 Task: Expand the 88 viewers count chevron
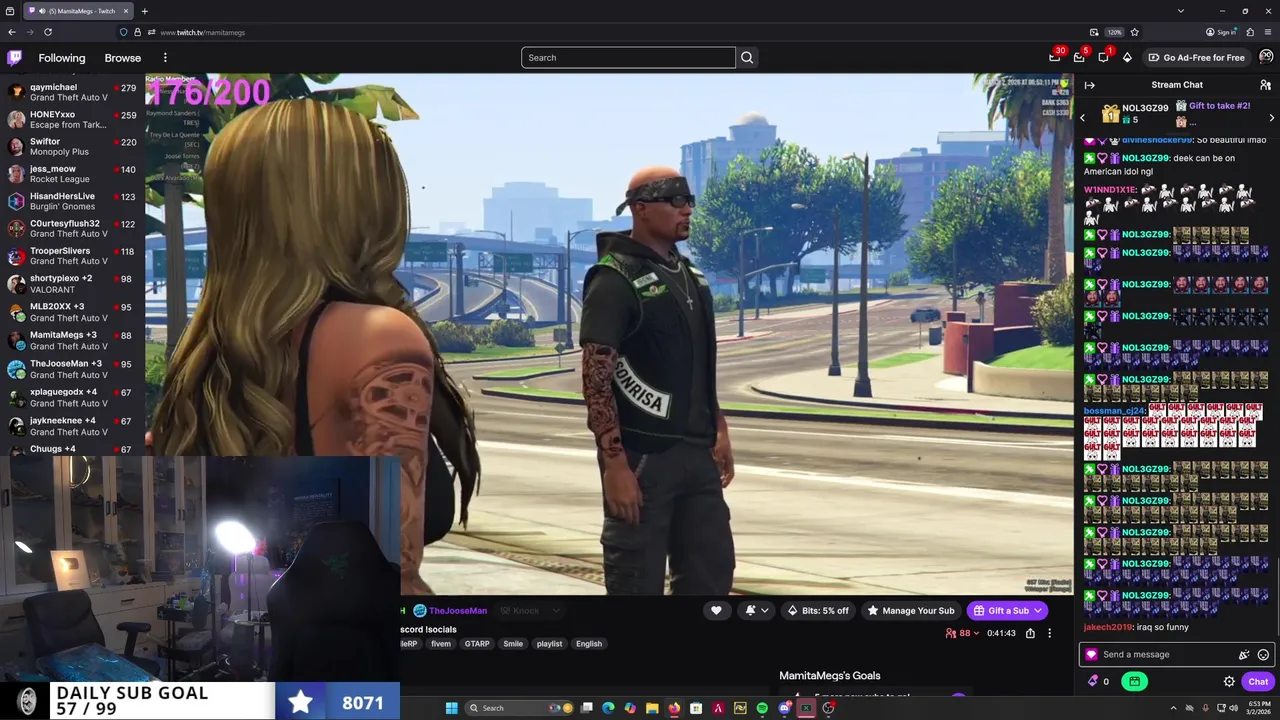pyautogui.click(x=977, y=633)
